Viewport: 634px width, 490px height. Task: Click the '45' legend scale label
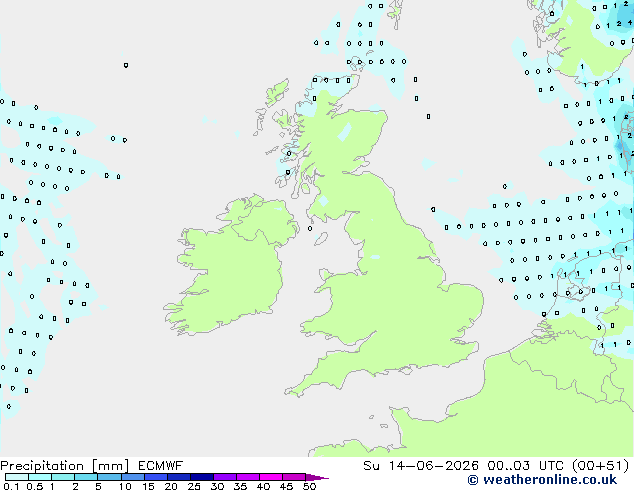coord(286,486)
